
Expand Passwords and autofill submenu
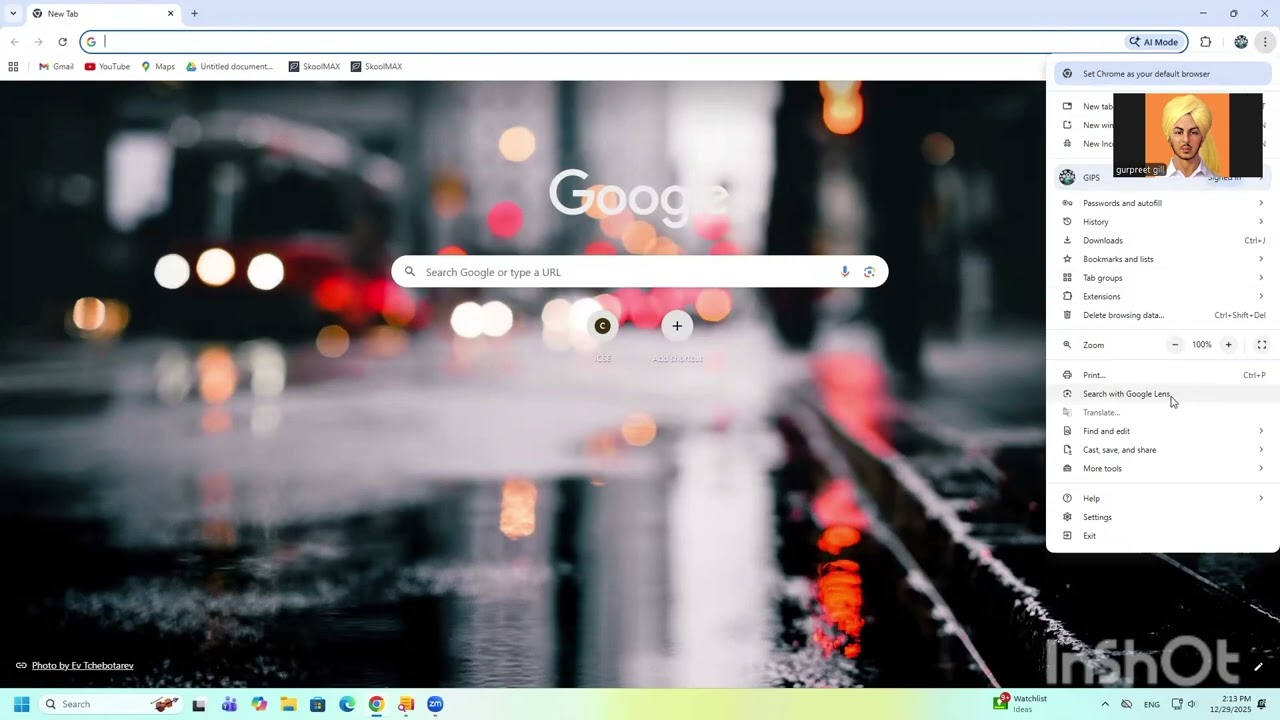pos(1163,203)
